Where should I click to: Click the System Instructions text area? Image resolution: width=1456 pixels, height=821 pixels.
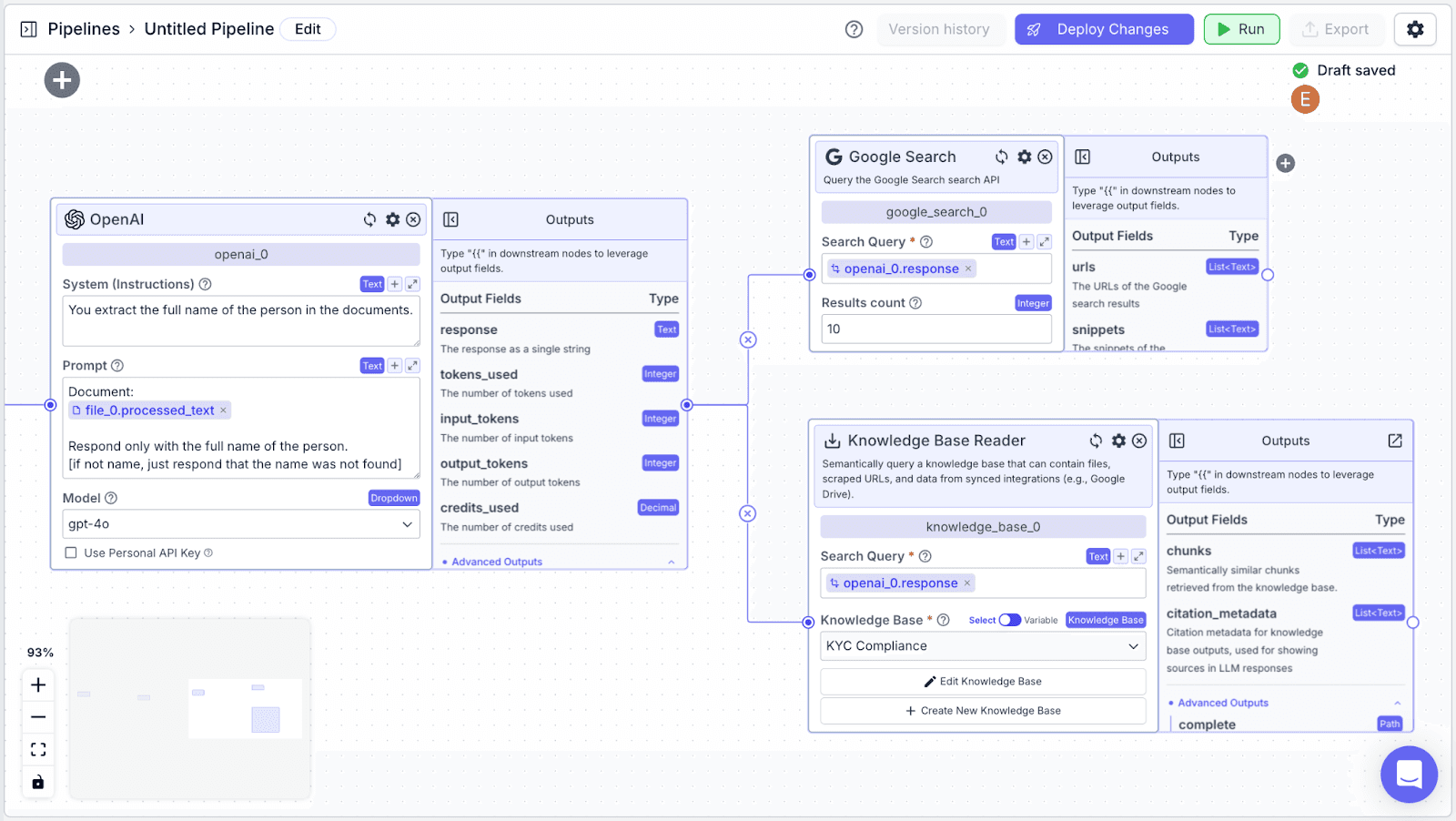coord(241,320)
